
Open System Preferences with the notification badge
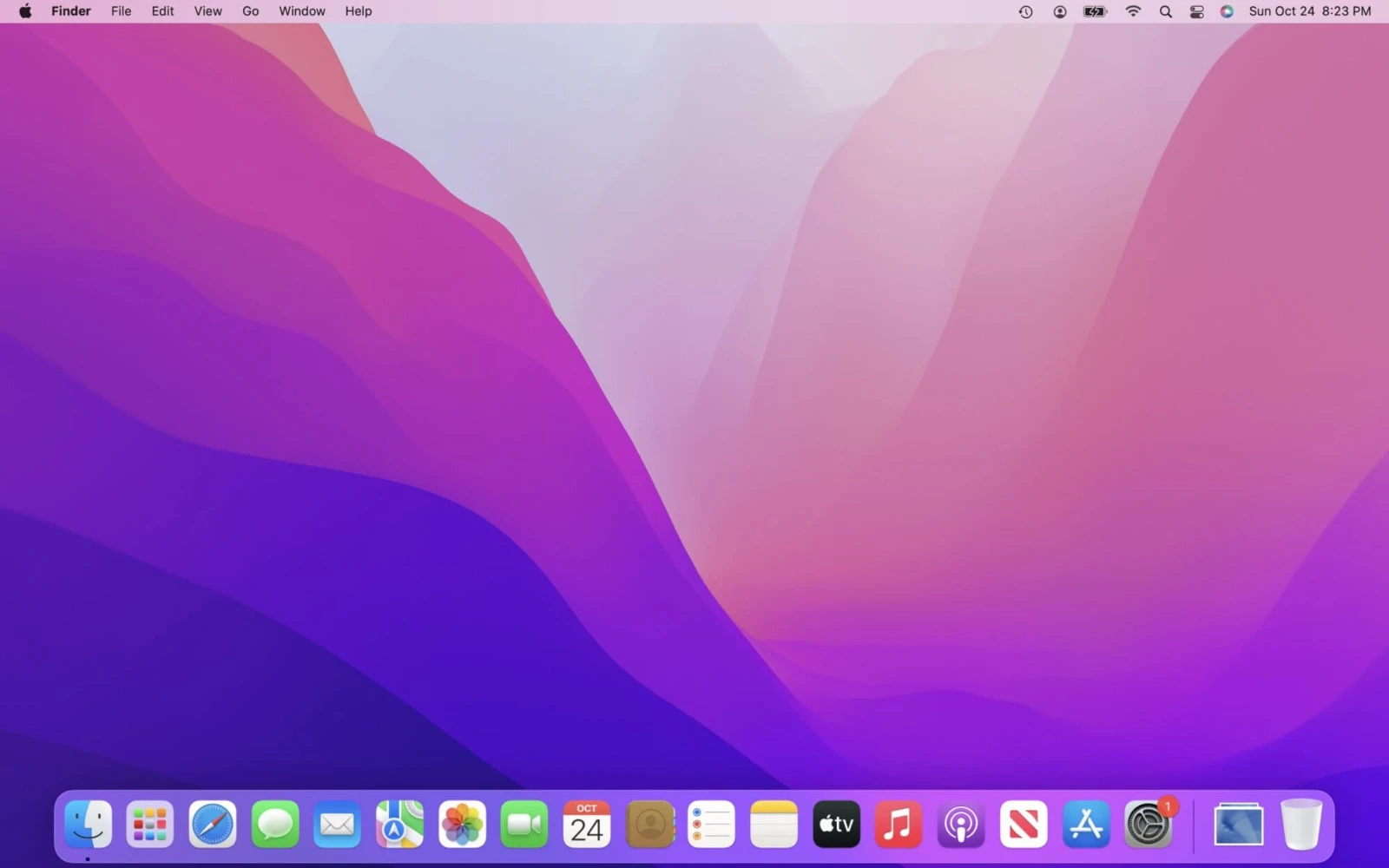point(1149,825)
